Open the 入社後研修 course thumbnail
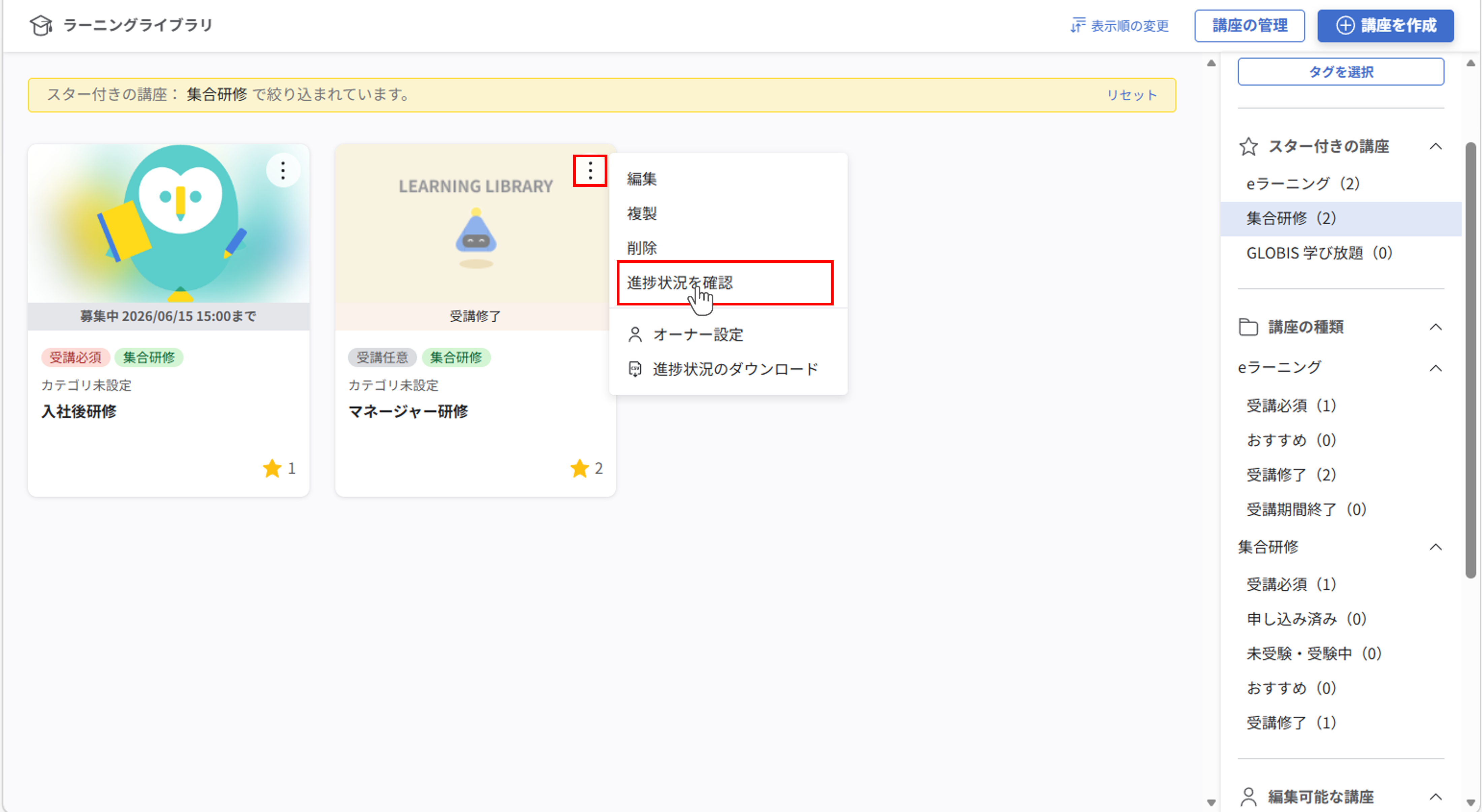Screen dimensions: 1482x812 point(168,223)
